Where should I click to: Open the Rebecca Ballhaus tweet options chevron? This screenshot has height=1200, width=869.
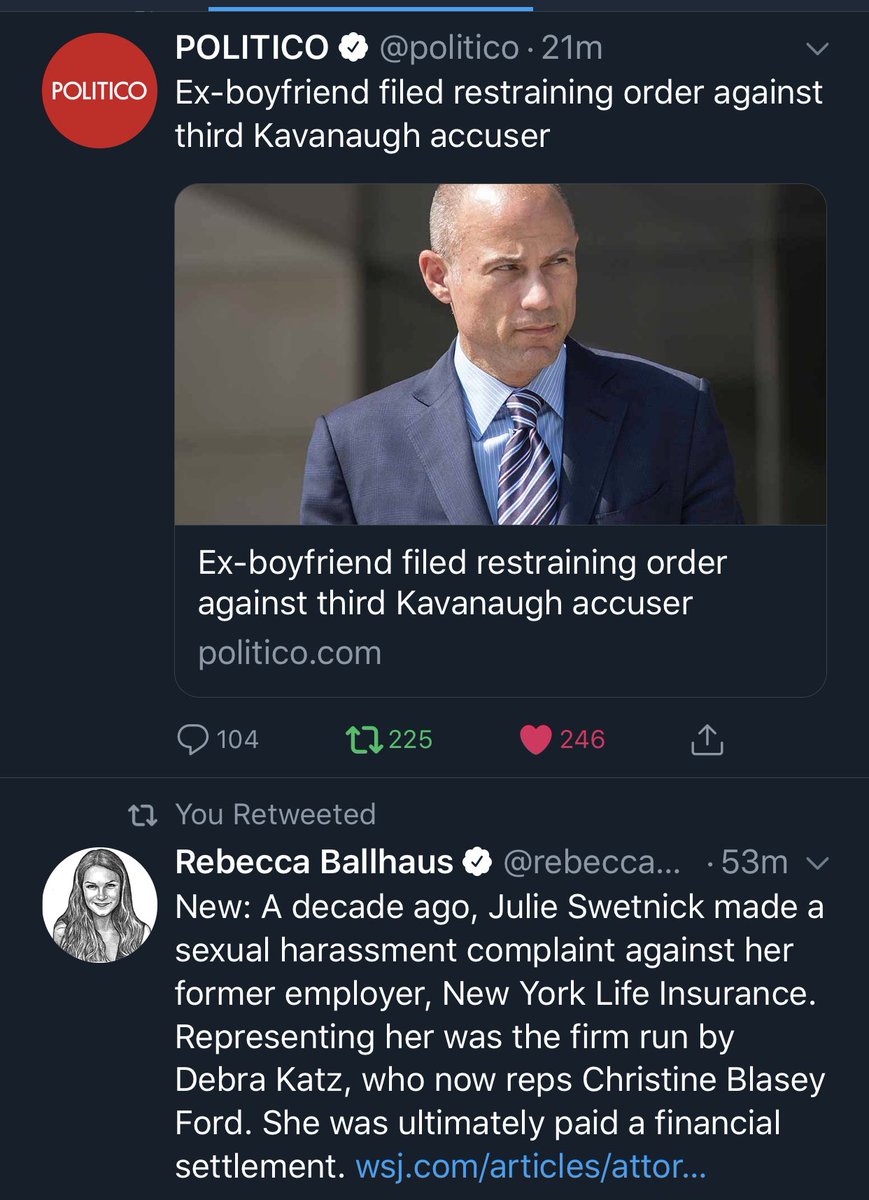point(816,862)
